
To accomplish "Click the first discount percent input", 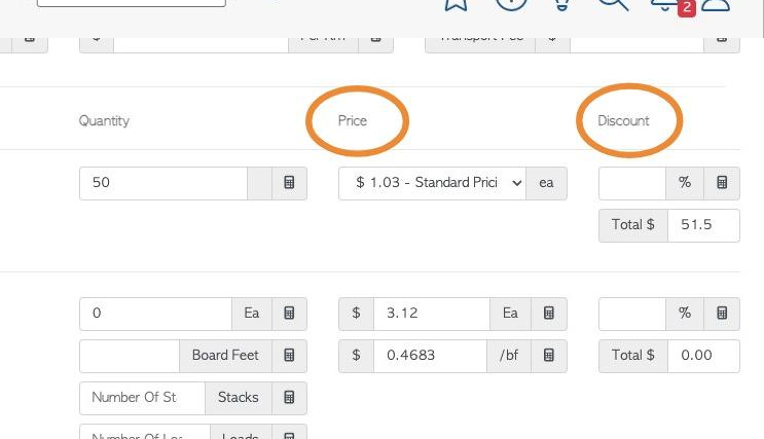I will 632,183.
